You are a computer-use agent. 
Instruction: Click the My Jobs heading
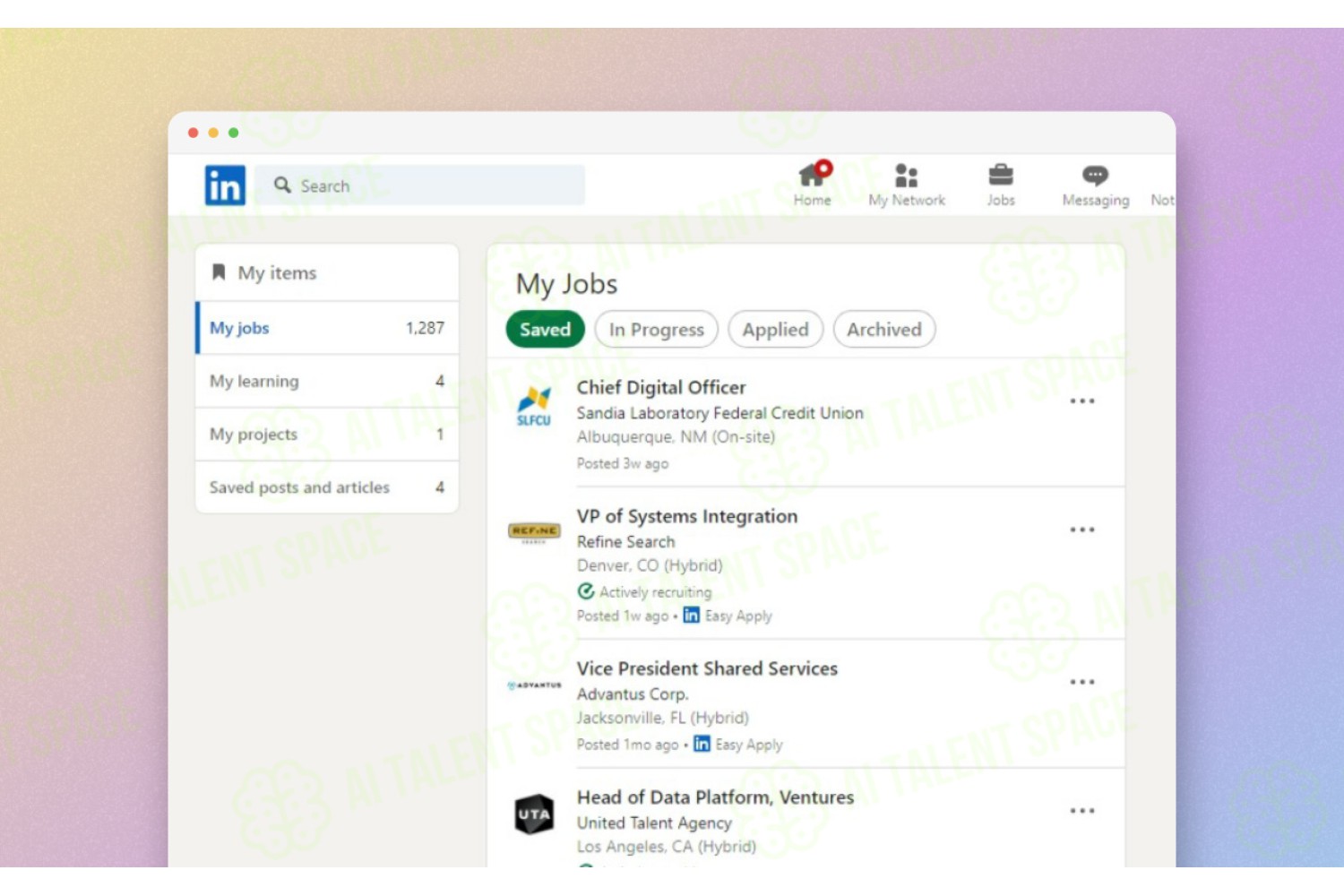tap(567, 284)
